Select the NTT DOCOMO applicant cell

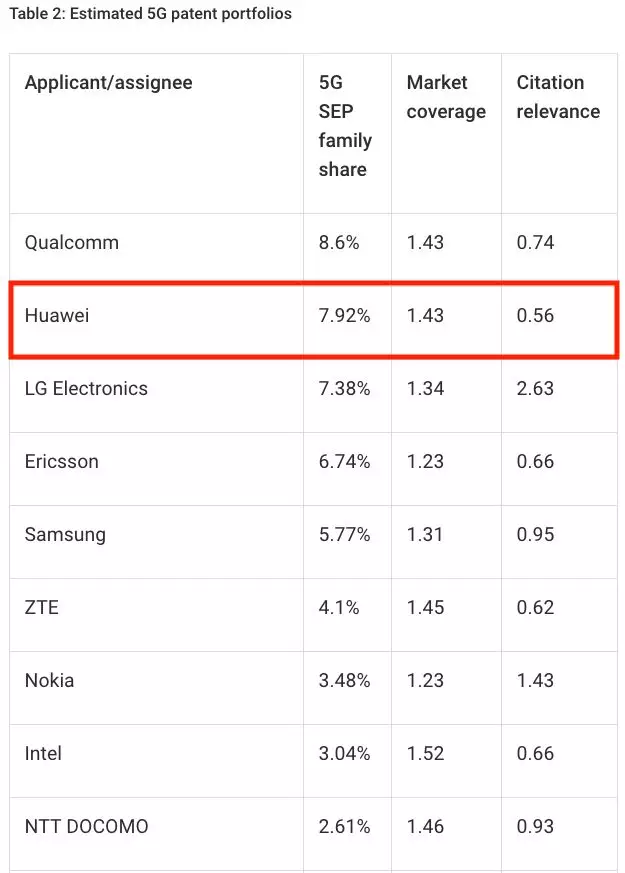(86, 827)
